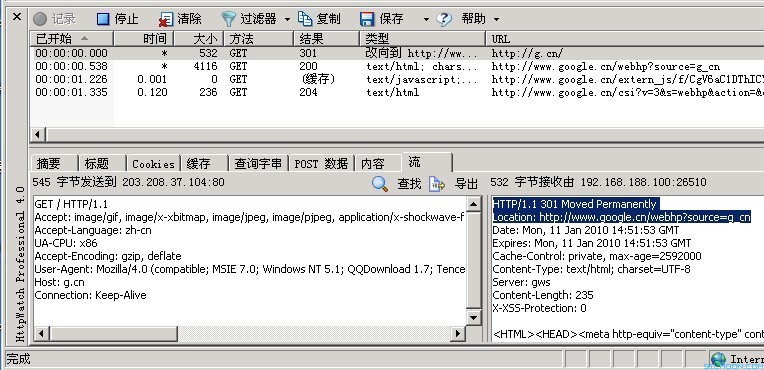This screenshot has width=764, height=370.
Task: Sort by the 方法 column header
Action: [259, 39]
